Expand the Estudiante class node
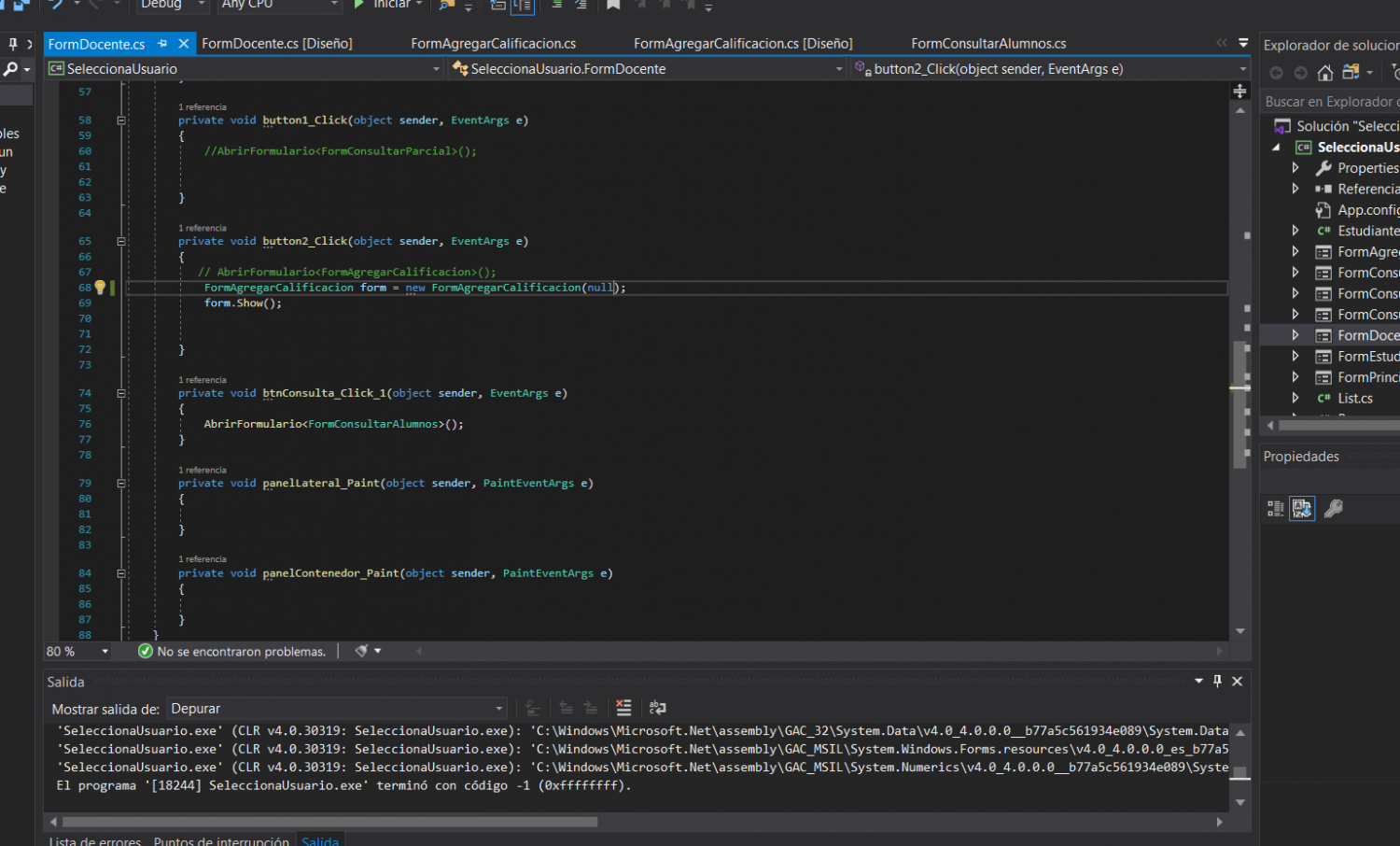 pyautogui.click(x=1295, y=231)
